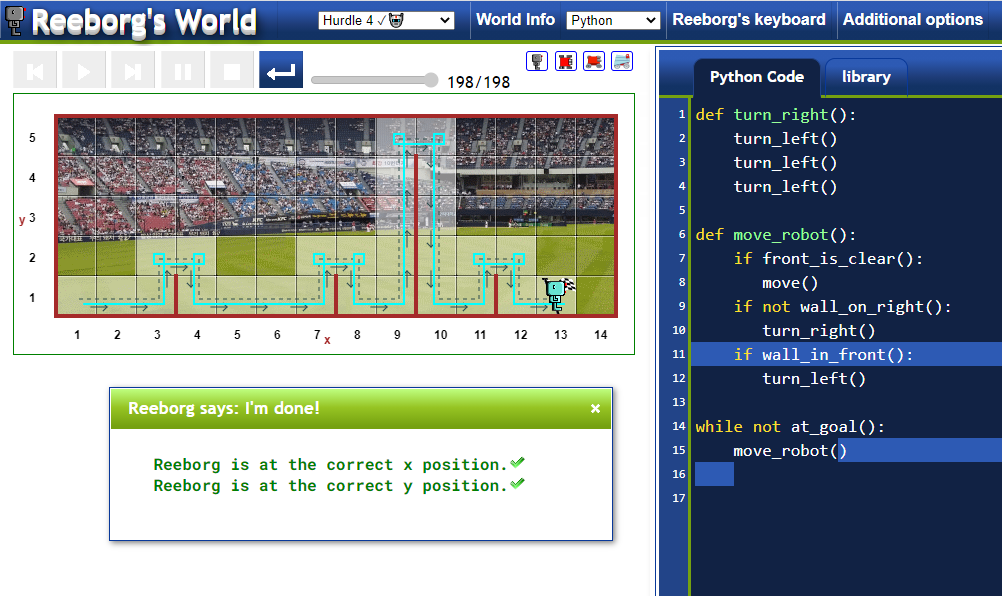Click the if not wall_on_right() line
Screen dimensions: 1002x596
point(842,307)
